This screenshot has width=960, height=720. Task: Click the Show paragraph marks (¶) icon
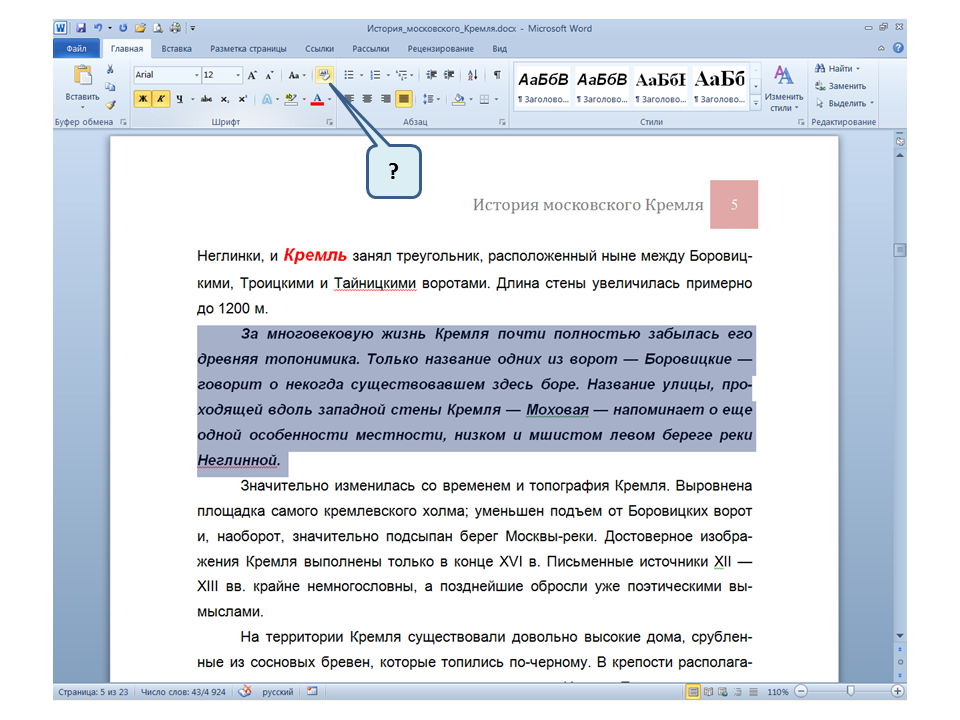pyautogui.click(x=496, y=75)
